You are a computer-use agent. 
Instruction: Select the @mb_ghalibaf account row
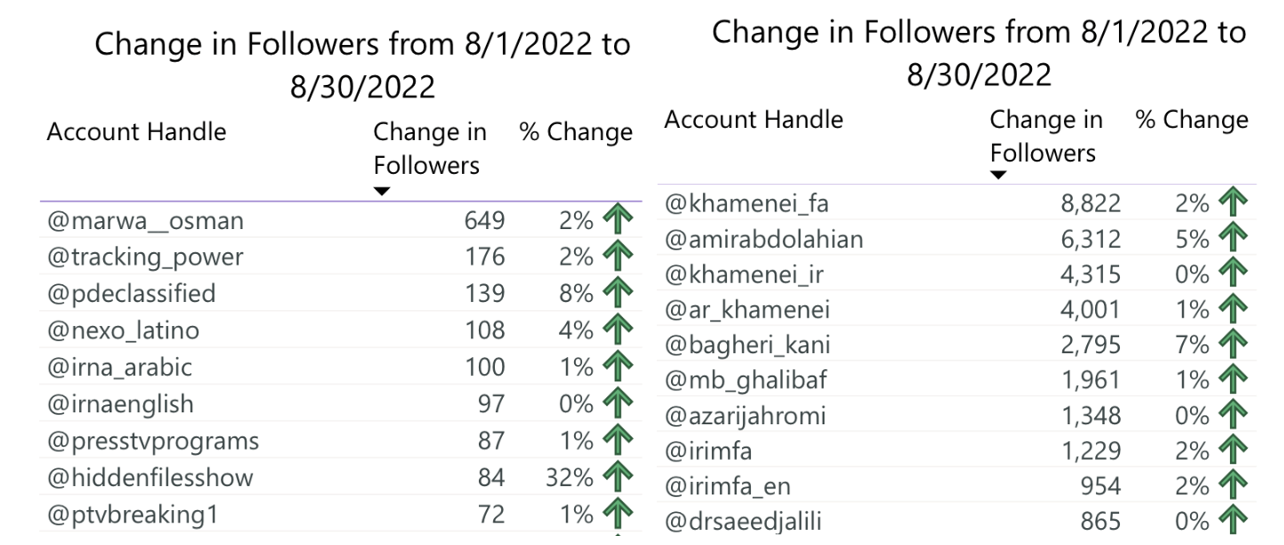click(x=955, y=380)
